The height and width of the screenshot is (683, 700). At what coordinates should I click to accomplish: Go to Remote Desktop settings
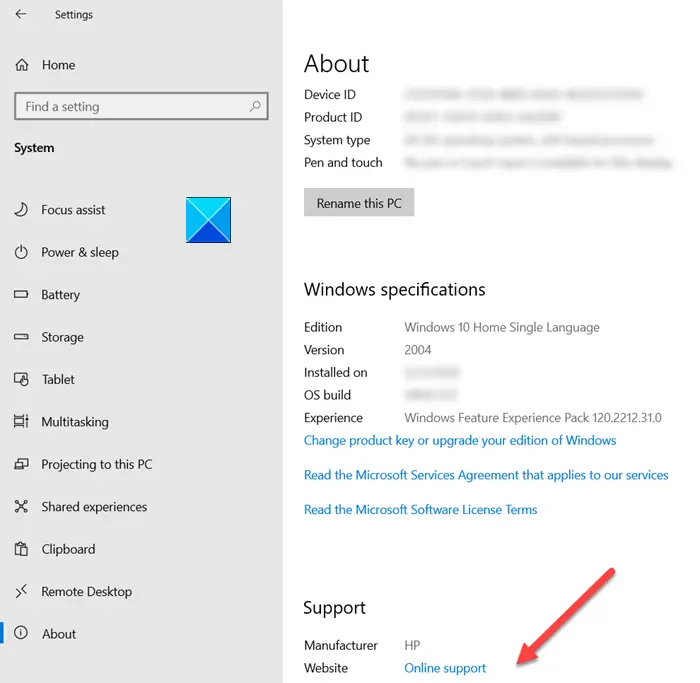[x=87, y=591]
